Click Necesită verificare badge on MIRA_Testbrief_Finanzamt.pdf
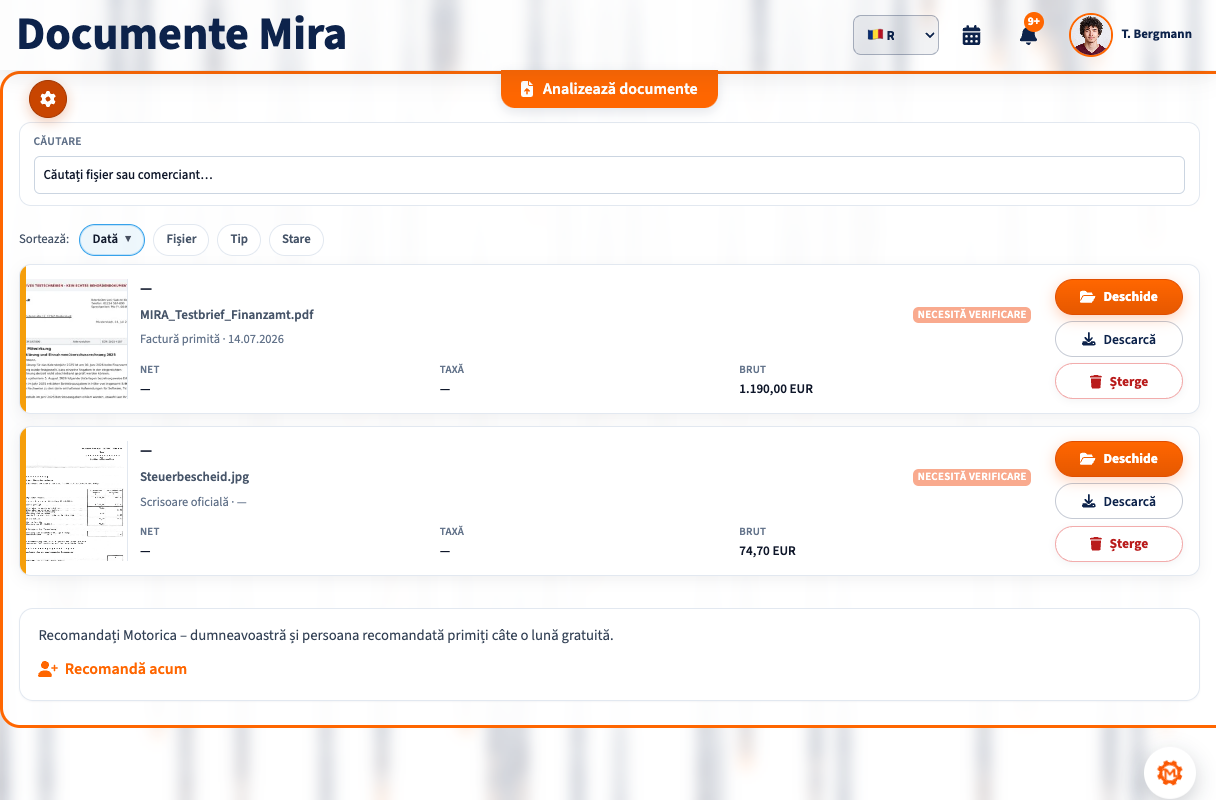The height and width of the screenshot is (800, 1216). (972, 315)
